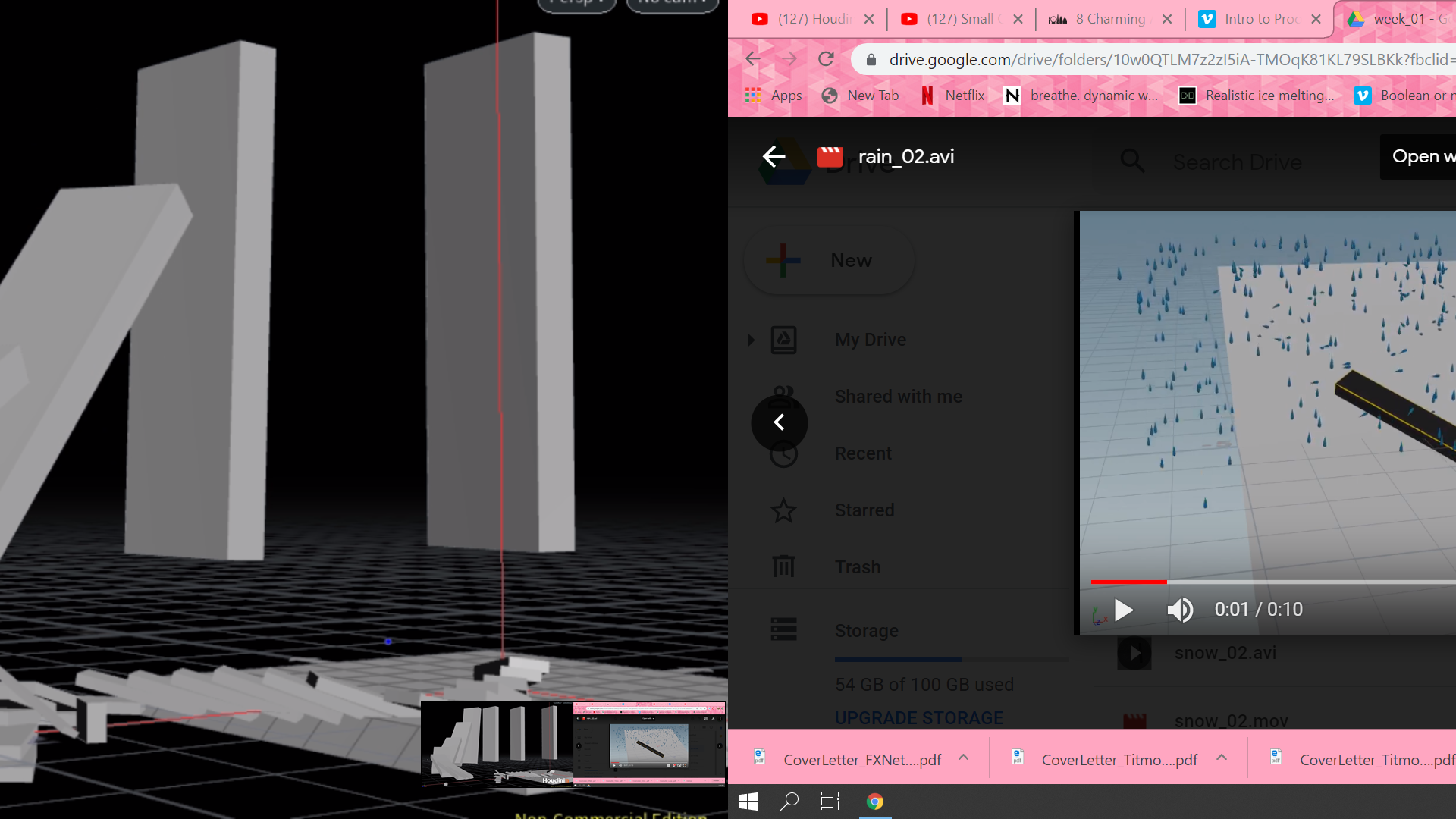The height and width of the screenshot is (819, 1456).
Task: Go to previous file with left chevron
Action: coord(779,422)
